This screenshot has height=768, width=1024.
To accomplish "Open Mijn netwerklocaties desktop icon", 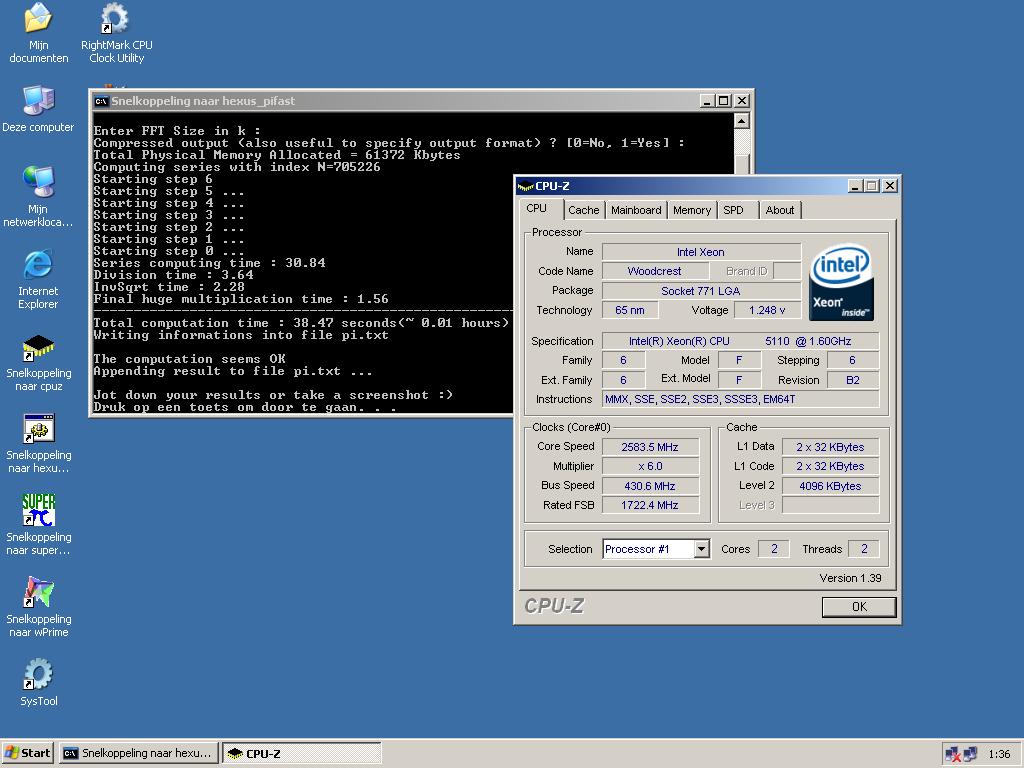I will point(38,196).
